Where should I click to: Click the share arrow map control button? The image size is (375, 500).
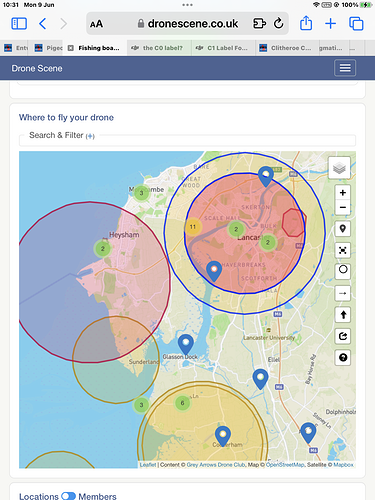coord(343,336)
